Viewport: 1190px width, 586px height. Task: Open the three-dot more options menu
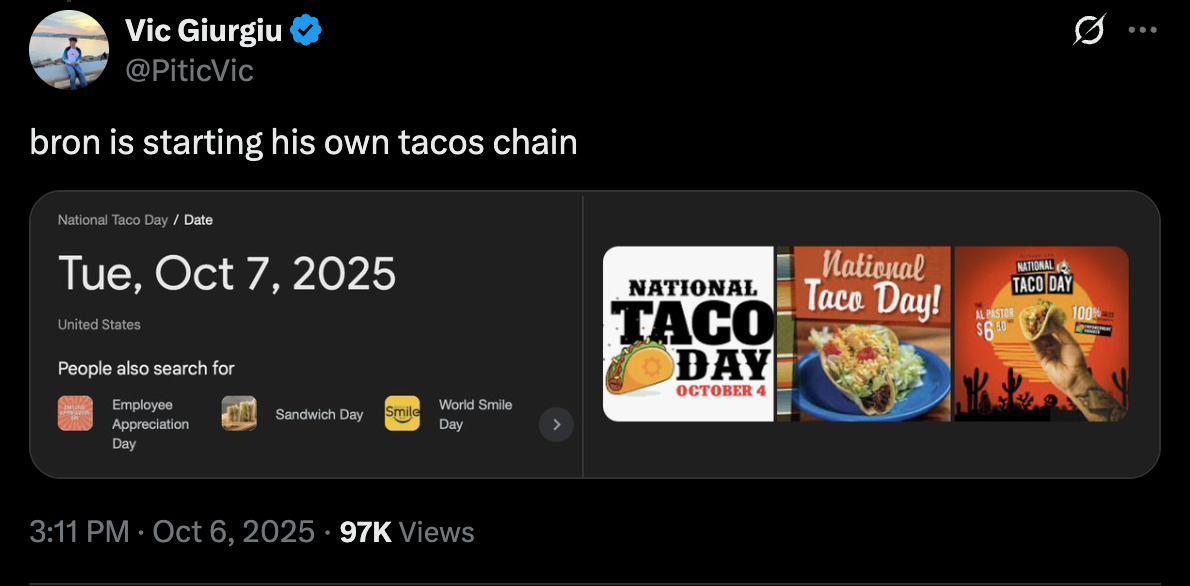tap(1141, 30)
